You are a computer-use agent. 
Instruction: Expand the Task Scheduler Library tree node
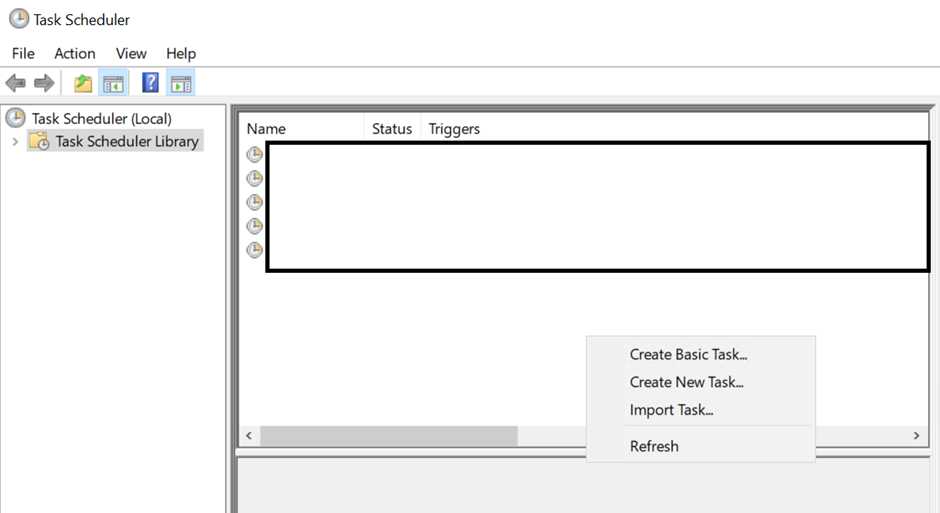(x=14, y=142)
